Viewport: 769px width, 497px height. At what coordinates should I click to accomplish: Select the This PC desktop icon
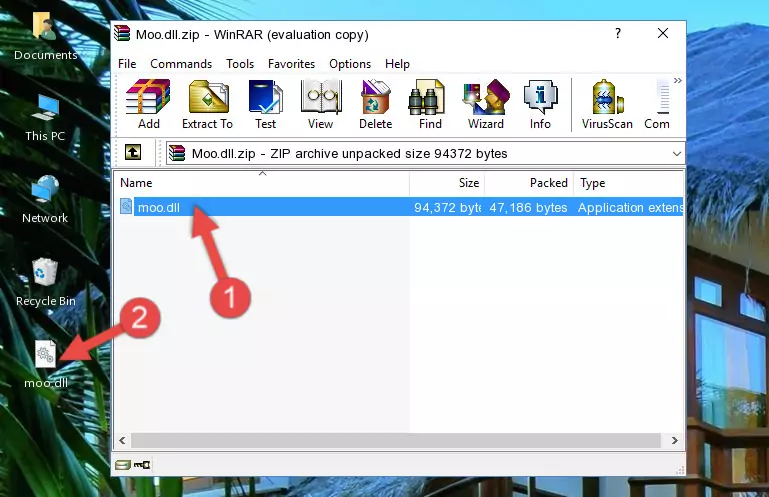[45, 118]
